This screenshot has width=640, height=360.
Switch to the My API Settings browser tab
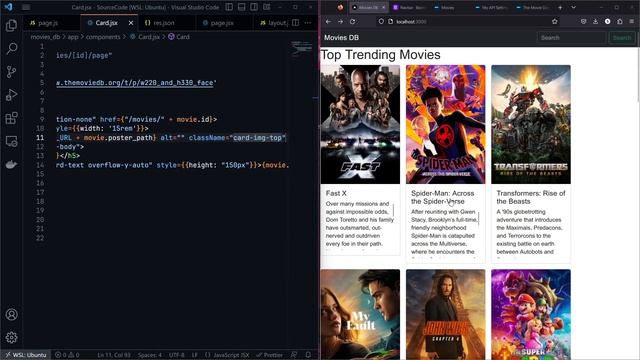pyautogui.click(x=492, y=7)
